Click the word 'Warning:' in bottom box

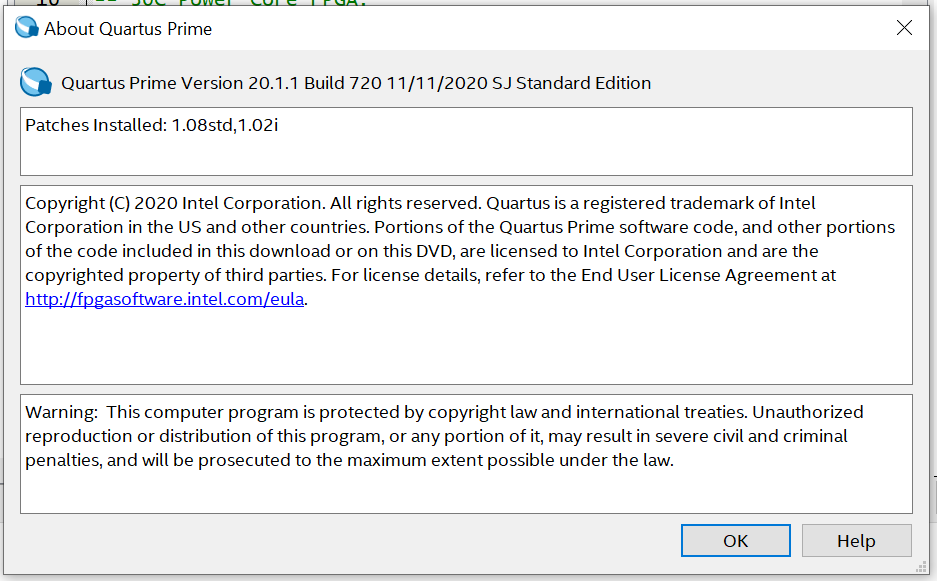61,412
